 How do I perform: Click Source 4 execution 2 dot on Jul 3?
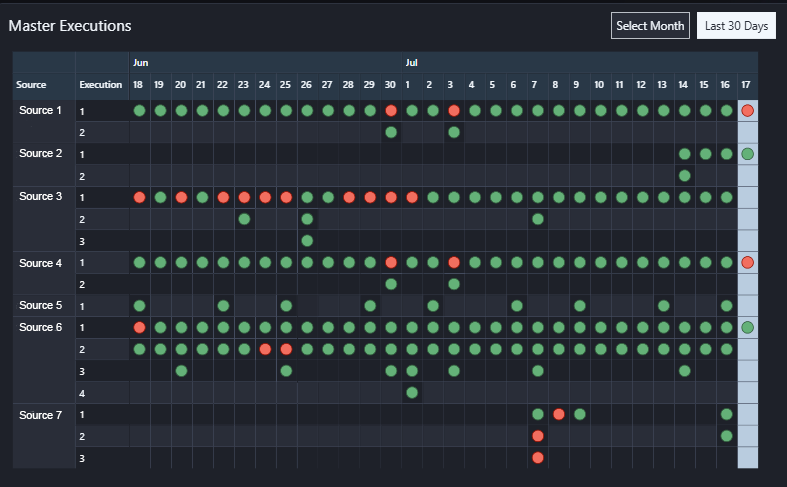pyautogui.click(x=454, y=284)
